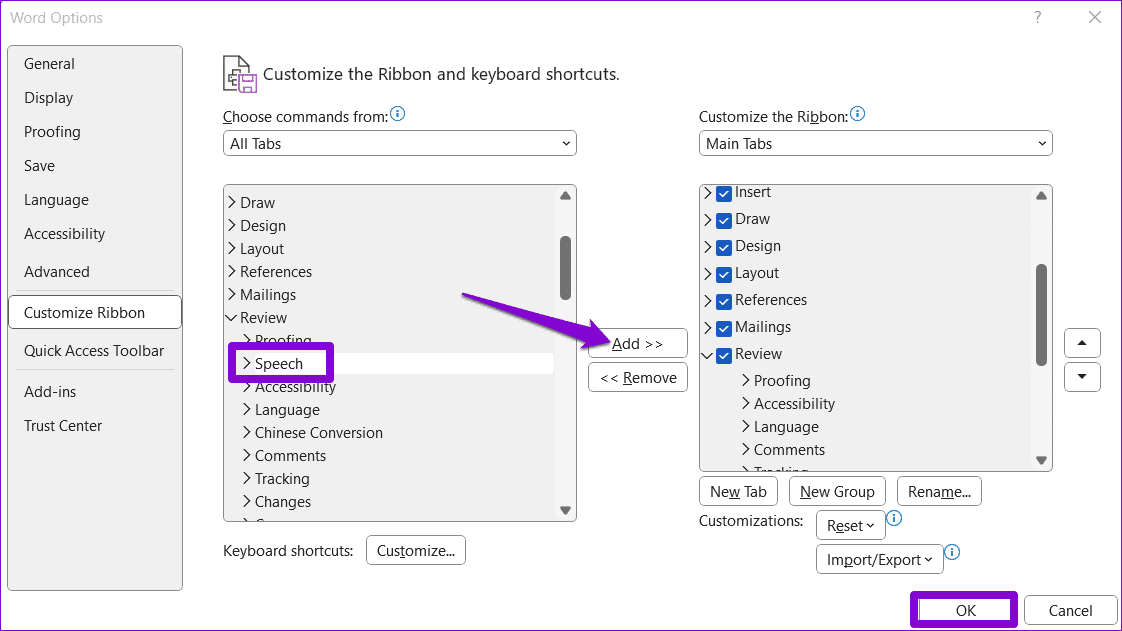Expand Insert in the ribbon tabs list
Screen dimensions: 1122x631
coord(708,192)
